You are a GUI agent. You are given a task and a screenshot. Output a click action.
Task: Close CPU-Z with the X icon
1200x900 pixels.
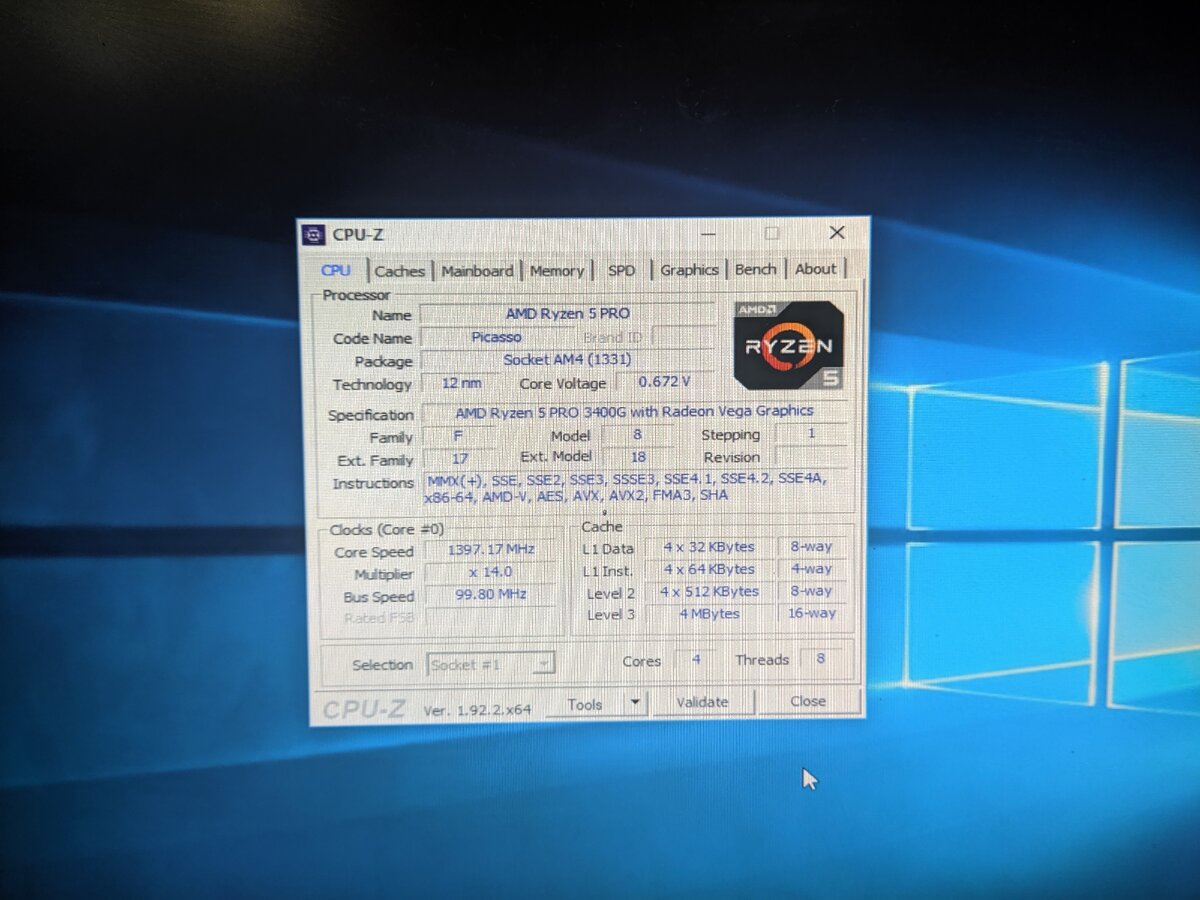click(x=837, y=232)
